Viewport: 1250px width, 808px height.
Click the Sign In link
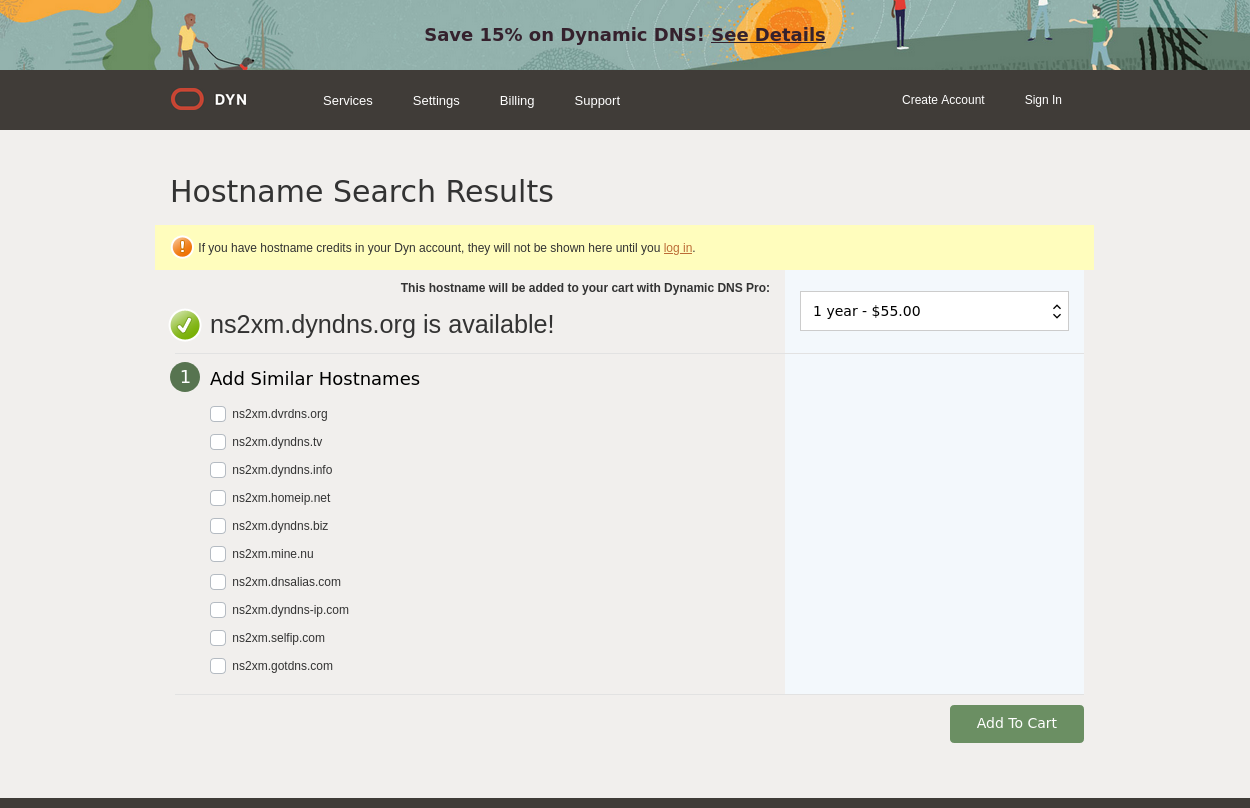click(1043, 100)
